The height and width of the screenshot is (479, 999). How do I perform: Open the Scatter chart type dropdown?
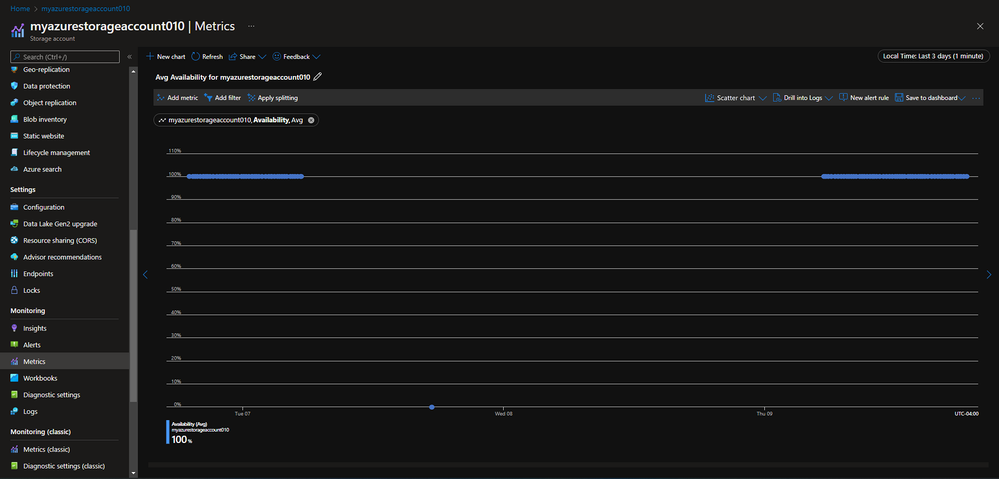point(736,98)
